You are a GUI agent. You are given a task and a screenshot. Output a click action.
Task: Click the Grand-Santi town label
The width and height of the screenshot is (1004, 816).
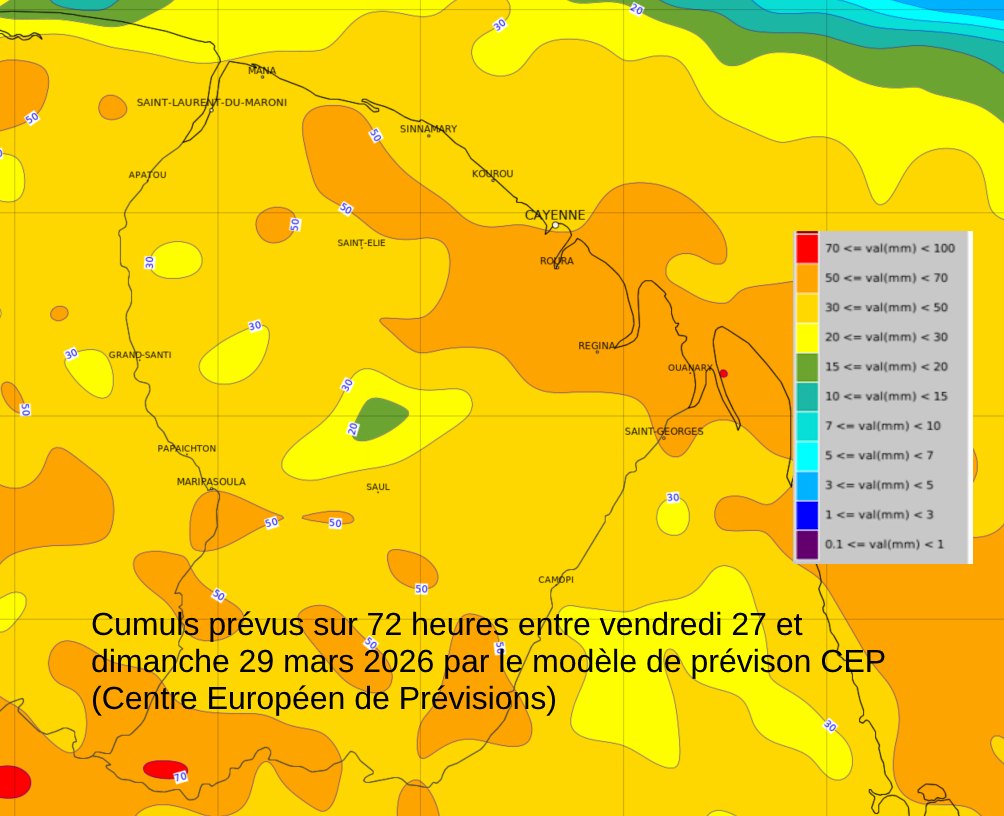coord(140,355)
